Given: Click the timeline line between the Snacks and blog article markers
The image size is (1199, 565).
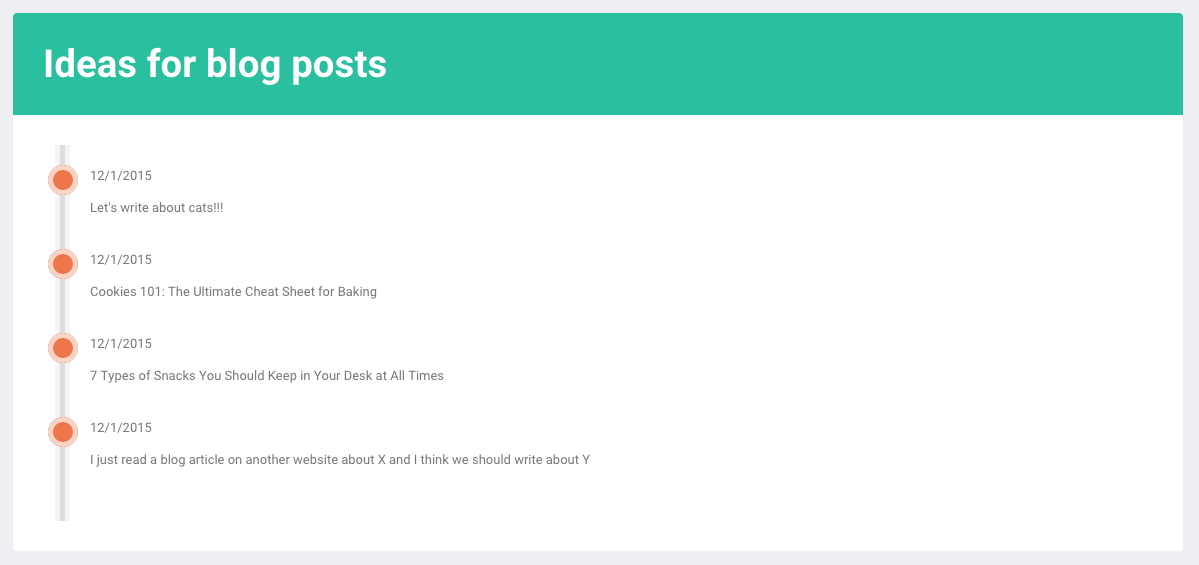Looking at the screenshot, I should pyautogui.click(x=63, y=391).
